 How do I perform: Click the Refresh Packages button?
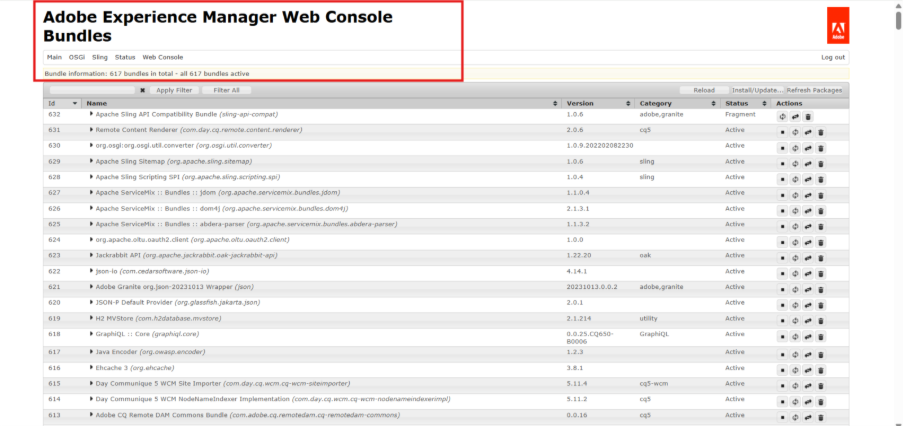click(x=814, y=90)
